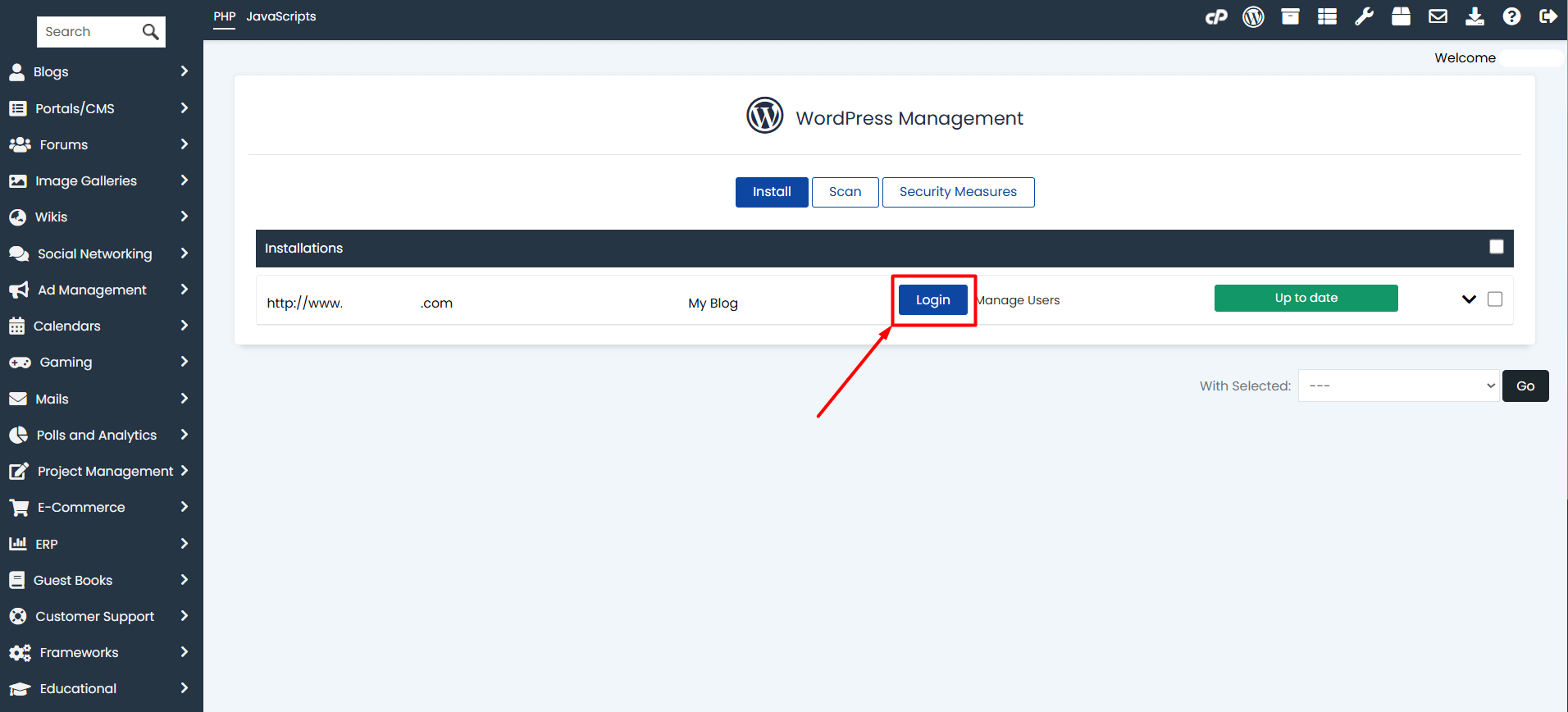
Task: Click the Educational graduation cap icon
Action: pyautogui.click(x=20, y=689)
